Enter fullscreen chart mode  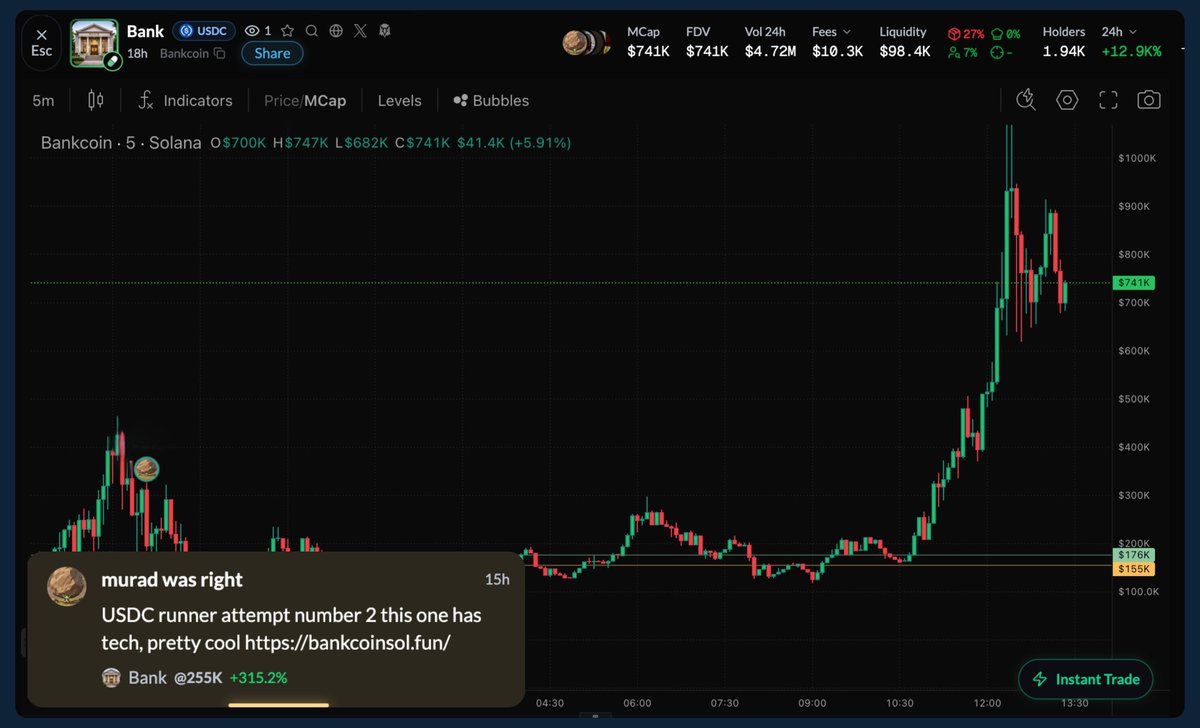[x=1108, y=99]
